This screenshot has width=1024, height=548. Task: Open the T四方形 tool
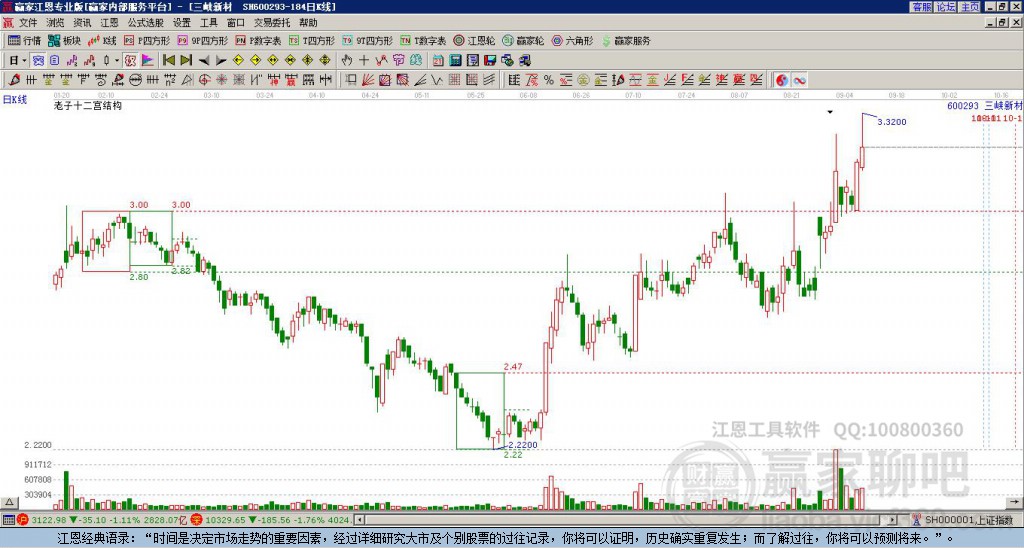click(x=312, y=40)
